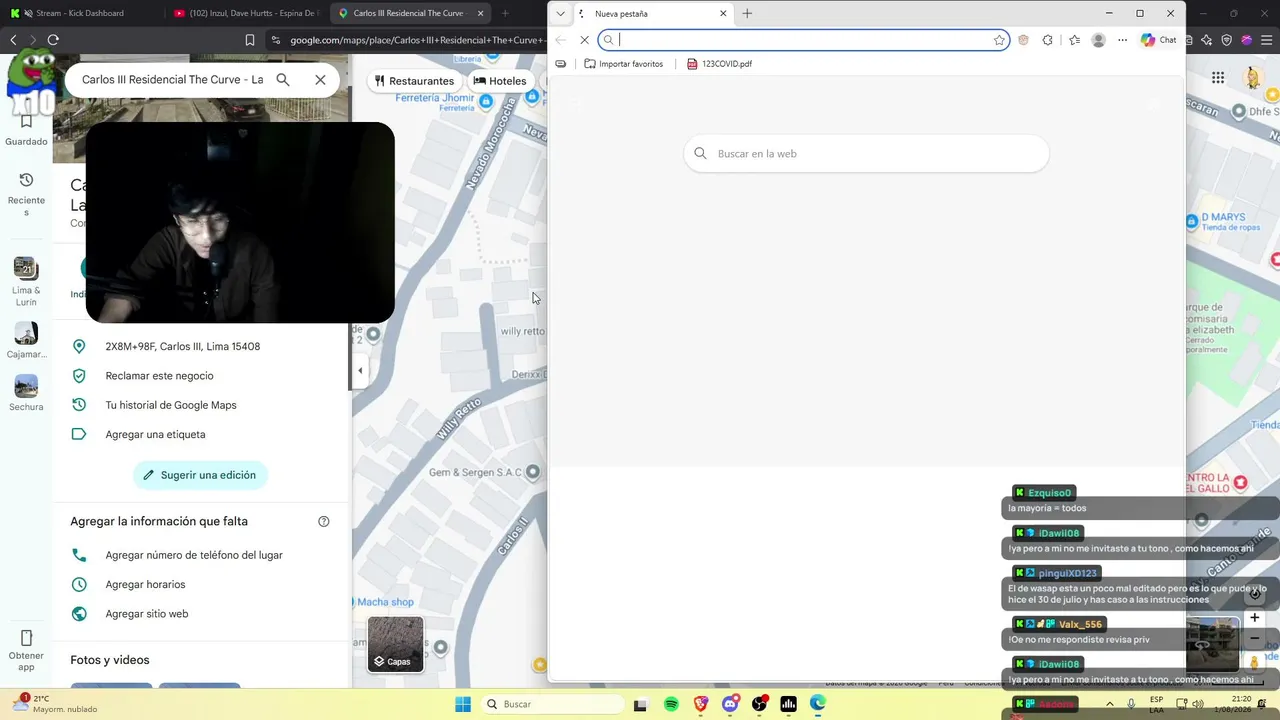This screenshot has width=1280, height=720.
Task: Open site settings icon in Brave address bar
Action: coord(276,40)
